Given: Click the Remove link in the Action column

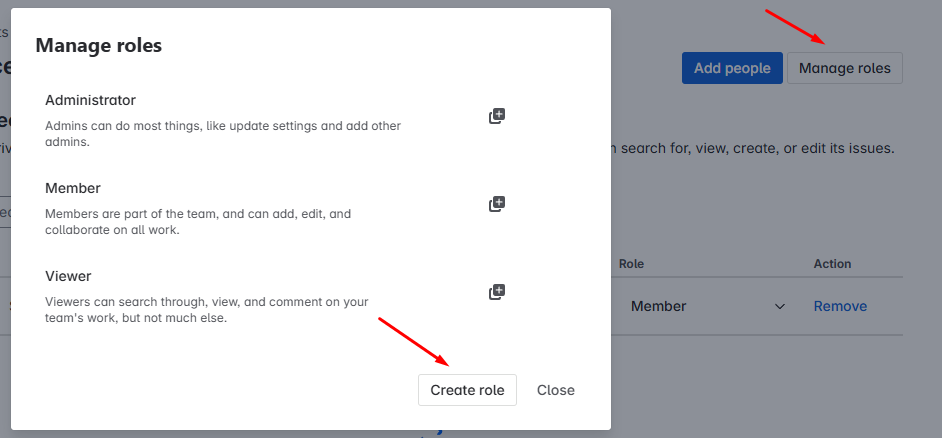Looking at the screenshot, I should pos(840,306).
